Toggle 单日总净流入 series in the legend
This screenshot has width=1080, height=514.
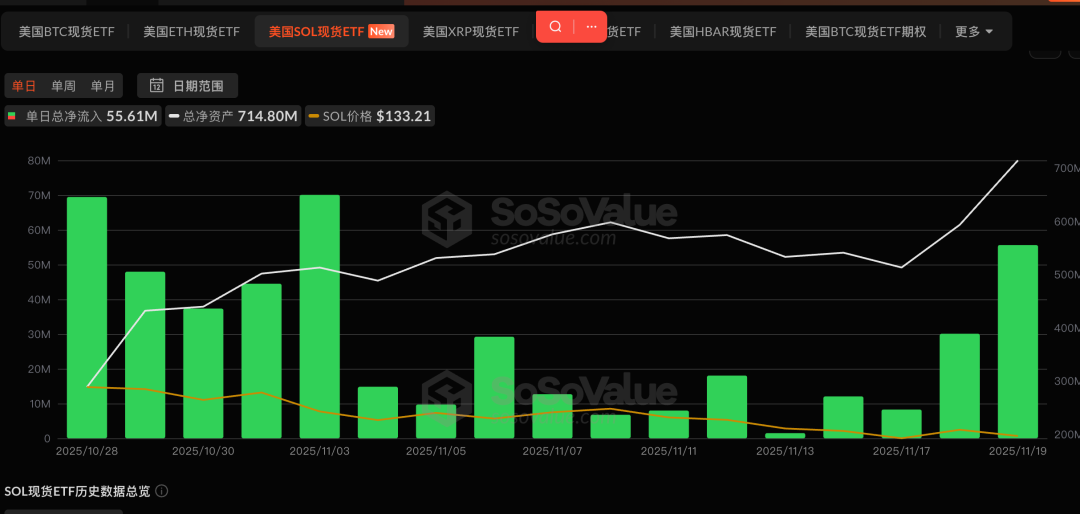82,116
